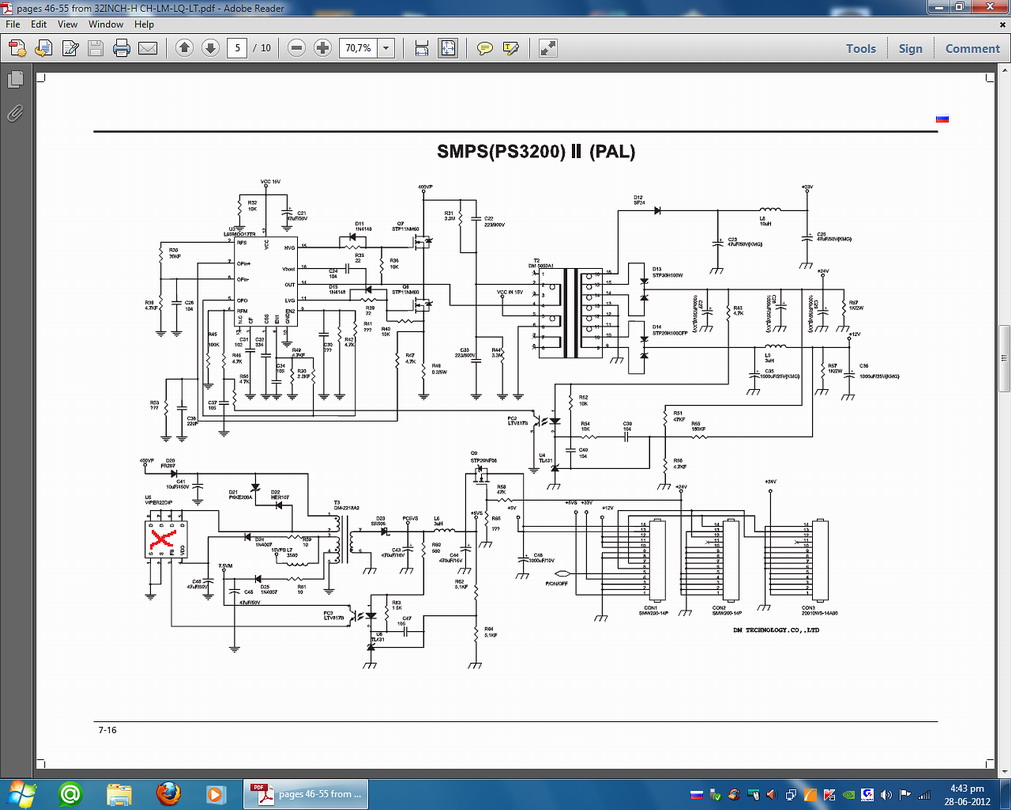Screen dimensions: 1011x810
Task: Click the page number input field
Action: [x=238, y=48]
